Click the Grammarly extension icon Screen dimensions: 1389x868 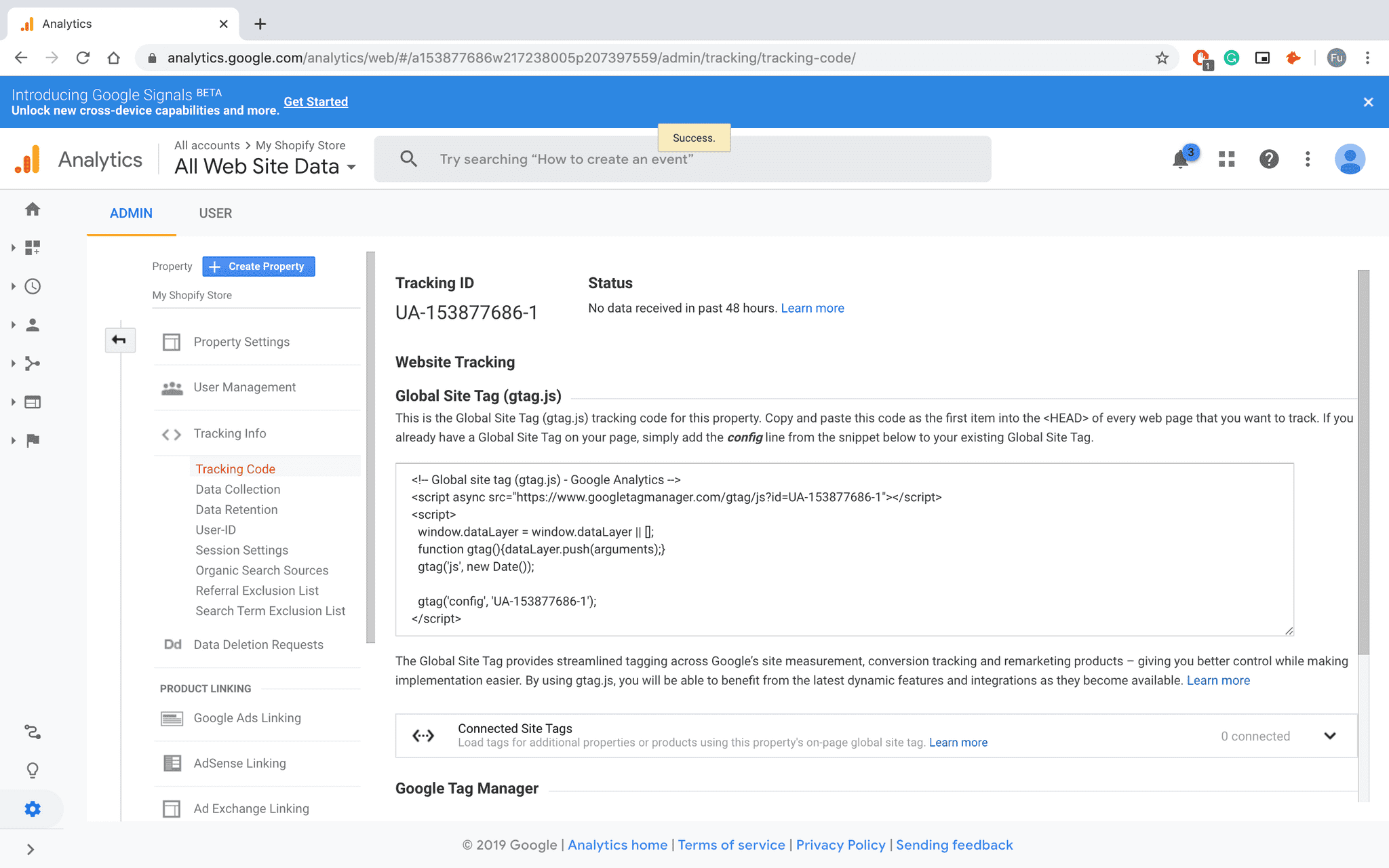tap(1232, 58)
